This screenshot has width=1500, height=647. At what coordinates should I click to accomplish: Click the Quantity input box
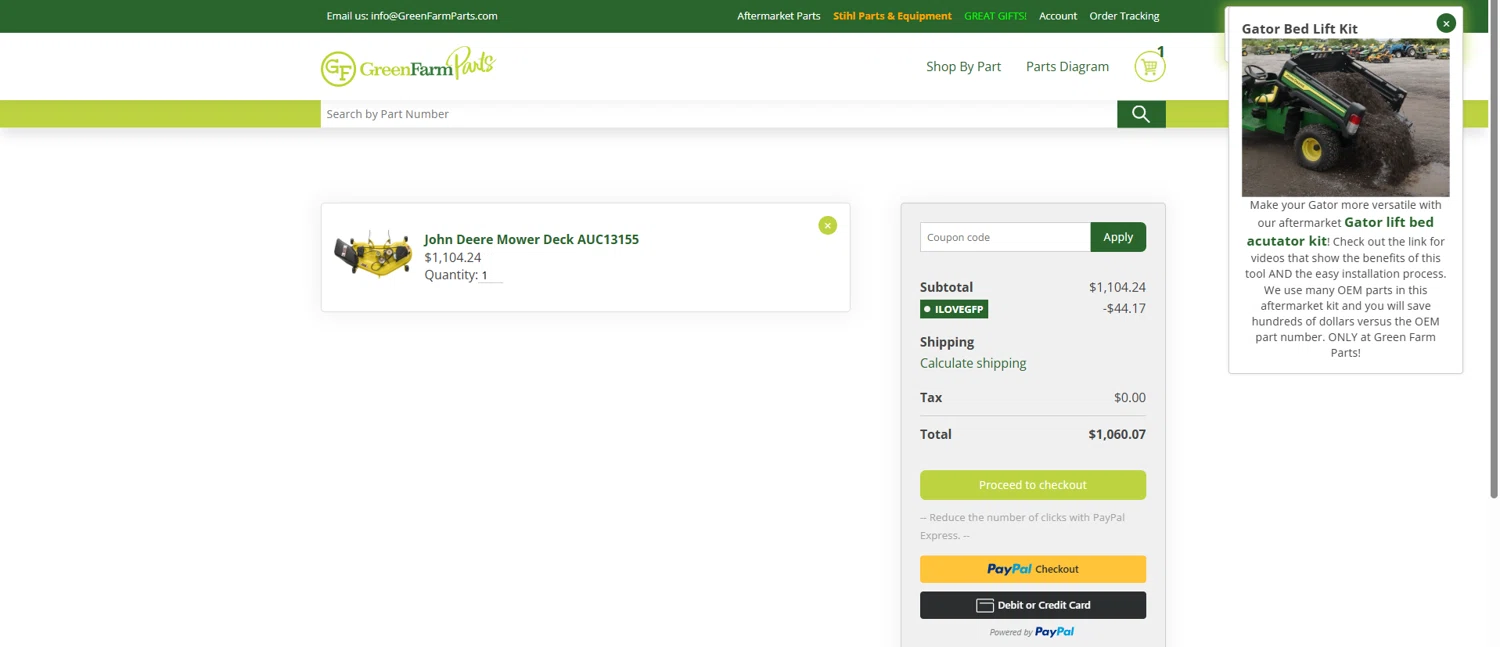(x=490, y=275)
